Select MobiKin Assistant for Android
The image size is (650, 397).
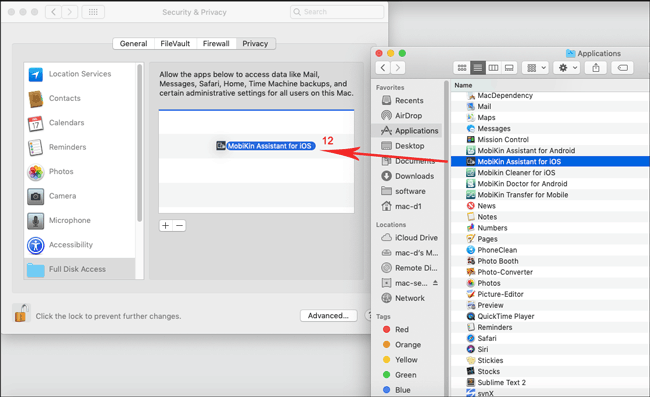[x=550, y=150]
